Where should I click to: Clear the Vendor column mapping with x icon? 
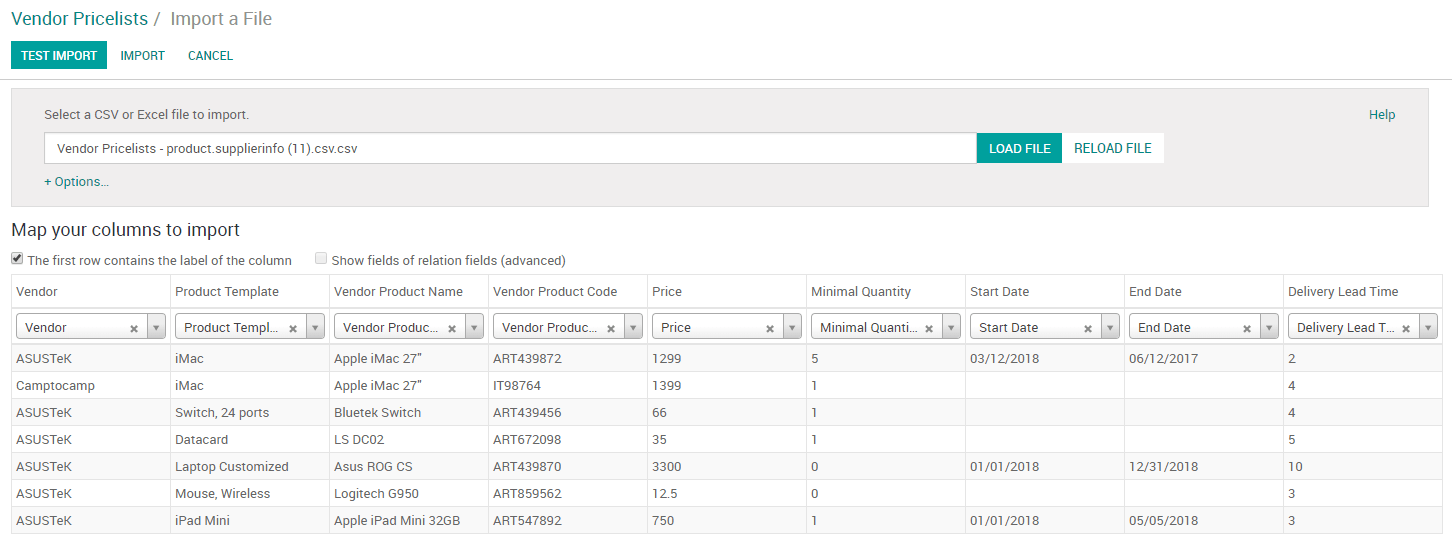[134, 328]
